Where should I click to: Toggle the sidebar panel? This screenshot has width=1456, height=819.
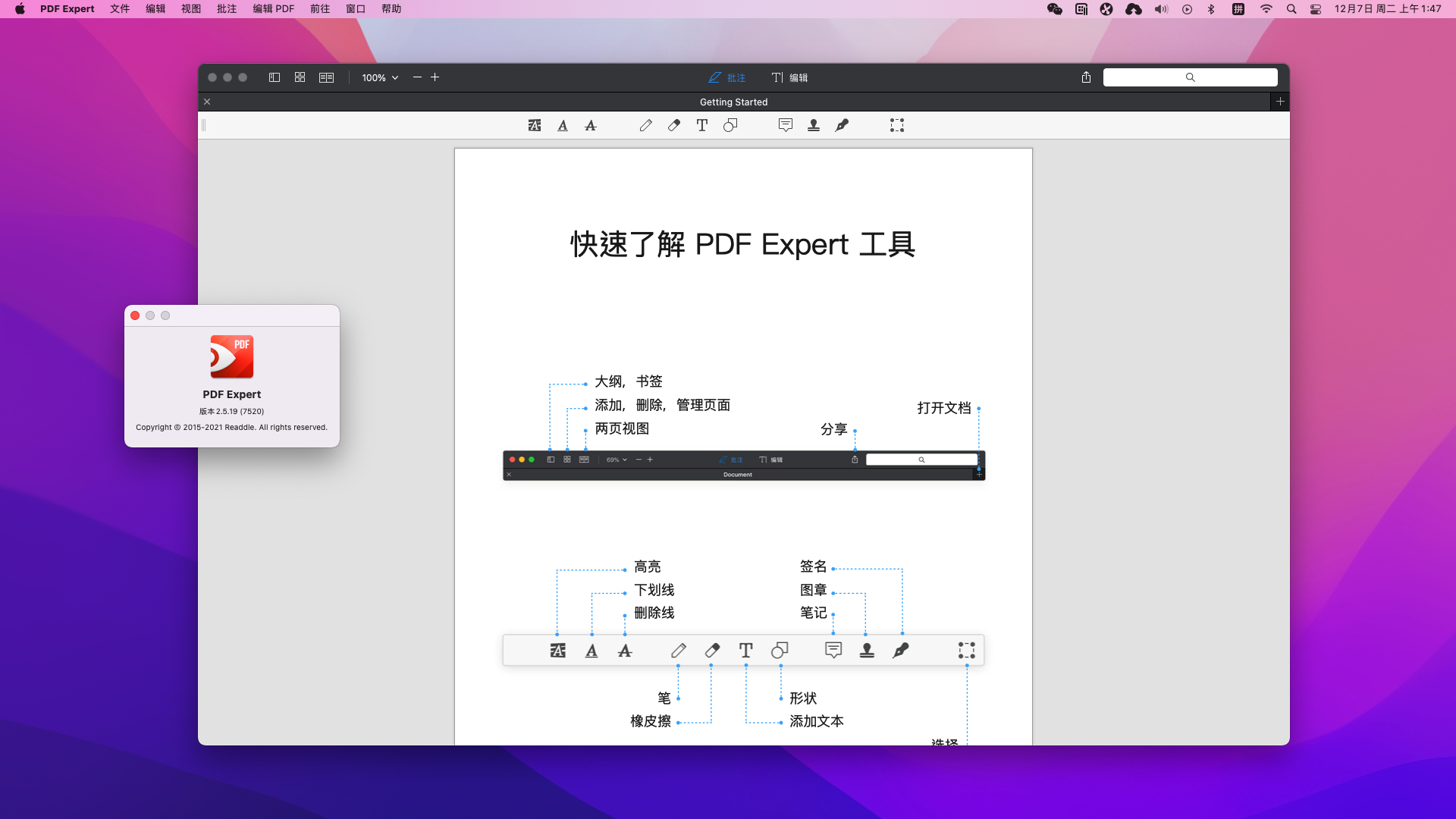click(x=275, y=77)
